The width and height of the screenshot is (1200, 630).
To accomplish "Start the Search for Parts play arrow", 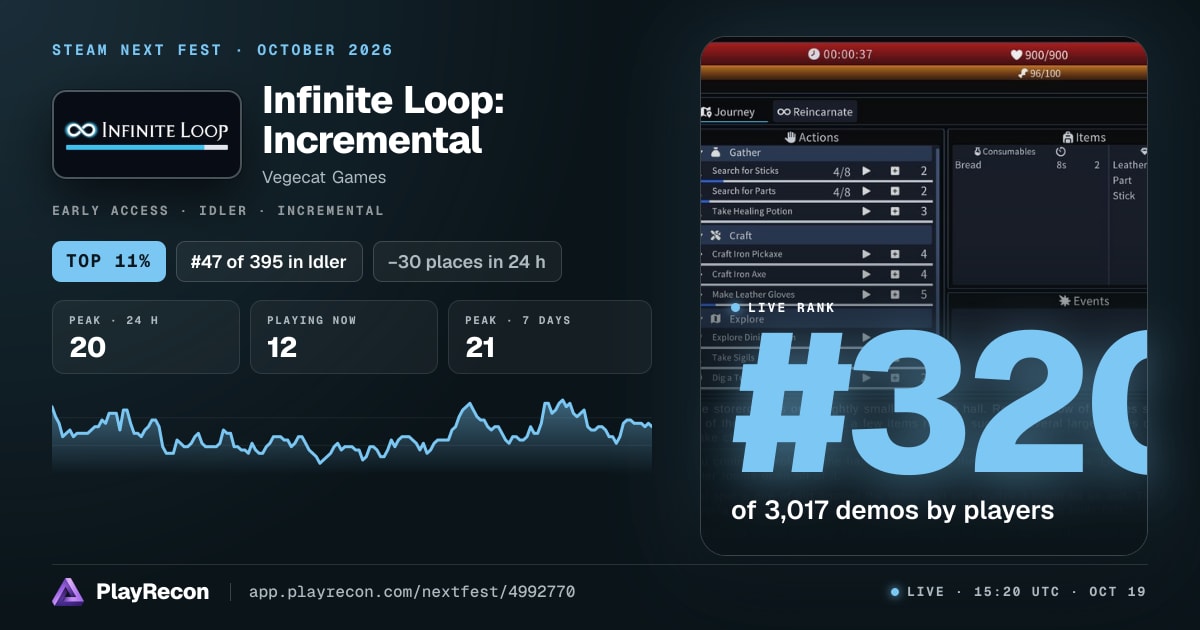I will 866,191.
